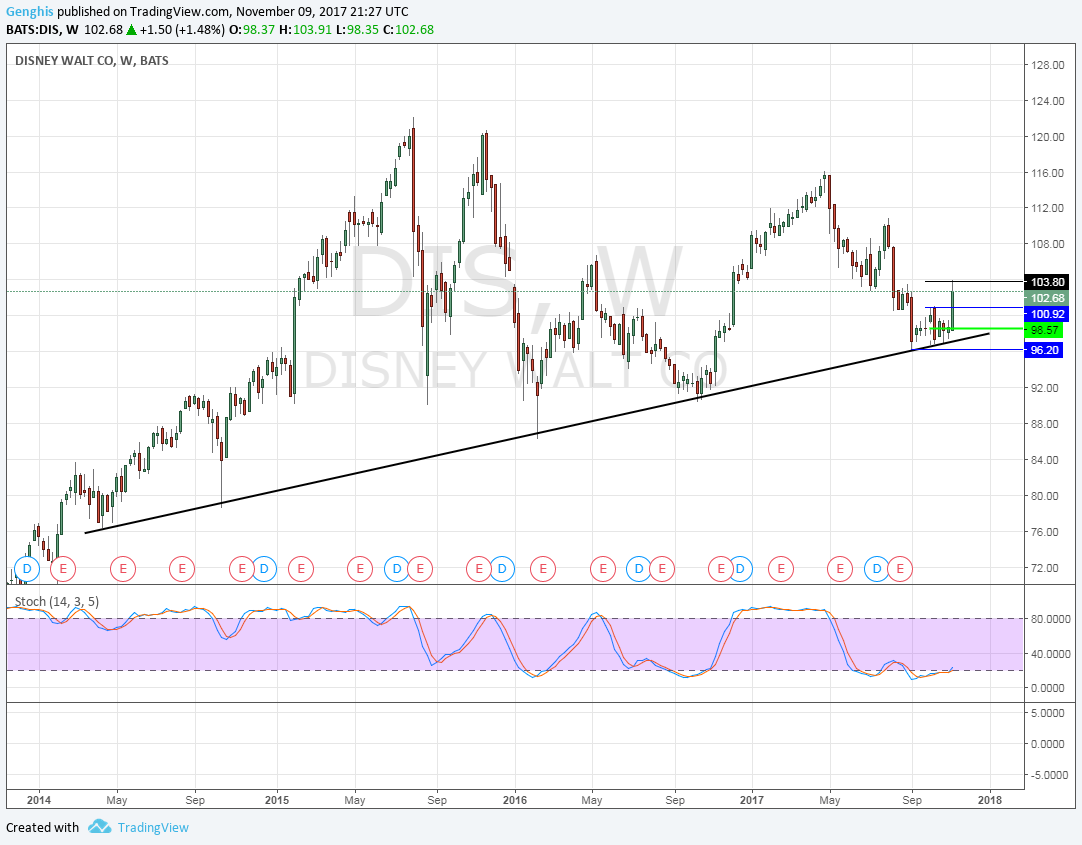Click the high value H:103.91
Screen dimensions: 1082x845
click(305, 30)
